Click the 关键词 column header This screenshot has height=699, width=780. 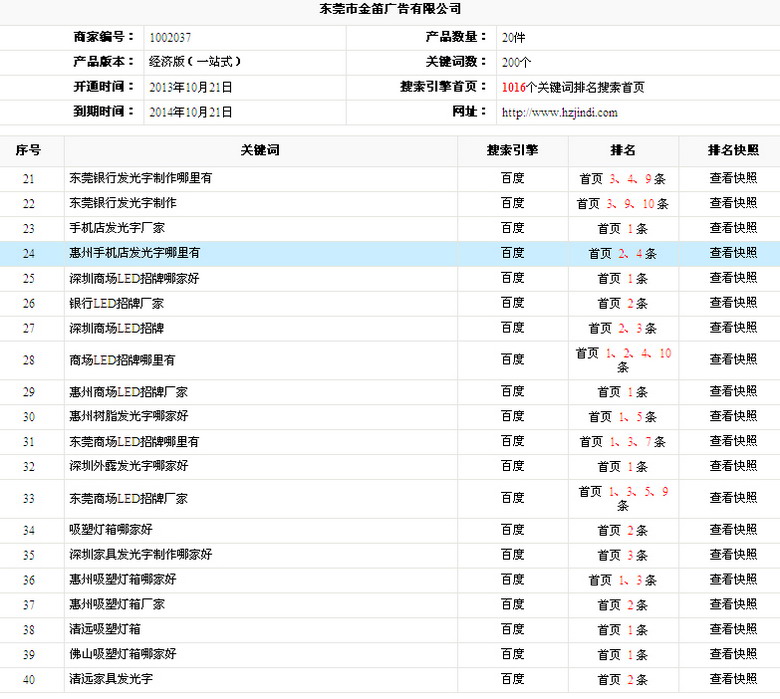260,150
